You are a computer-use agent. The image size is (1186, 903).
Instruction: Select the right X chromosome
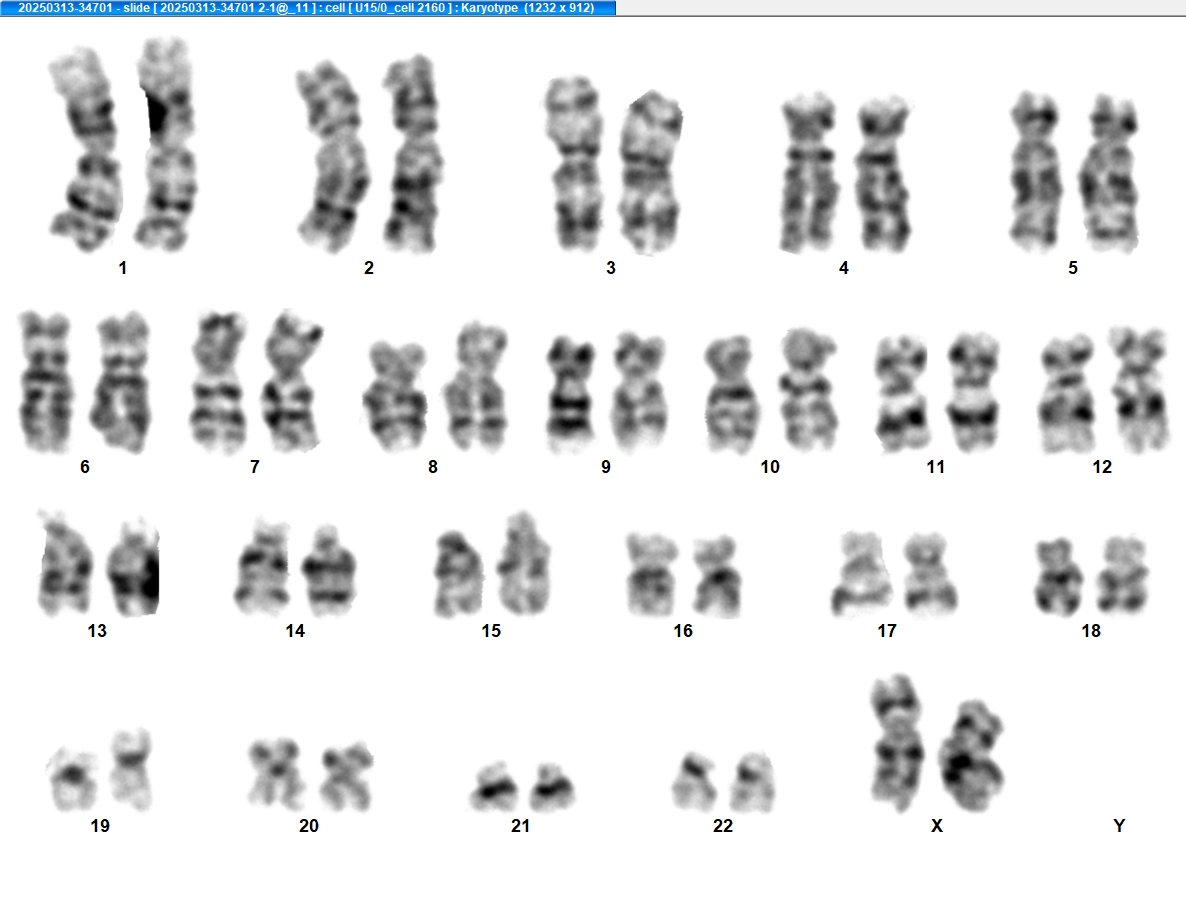972,756
